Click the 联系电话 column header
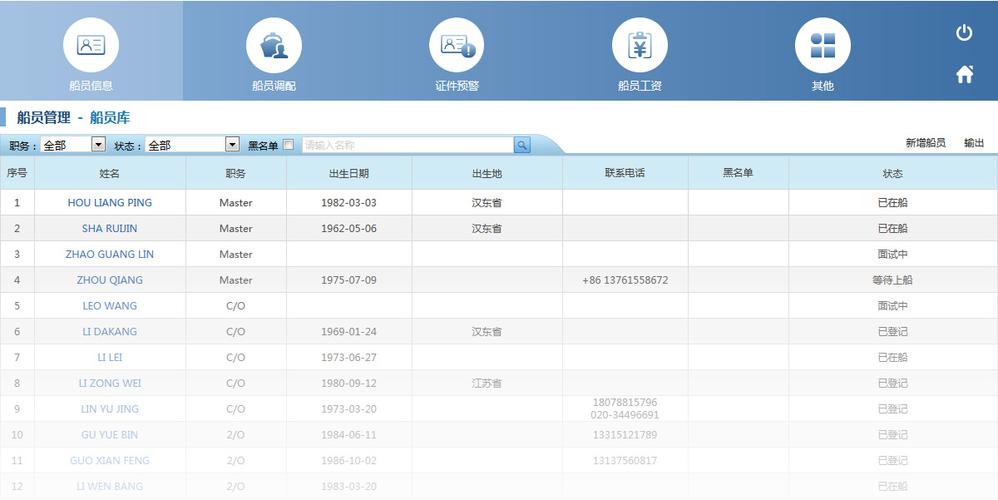998x500 pixels. point(625,173)
